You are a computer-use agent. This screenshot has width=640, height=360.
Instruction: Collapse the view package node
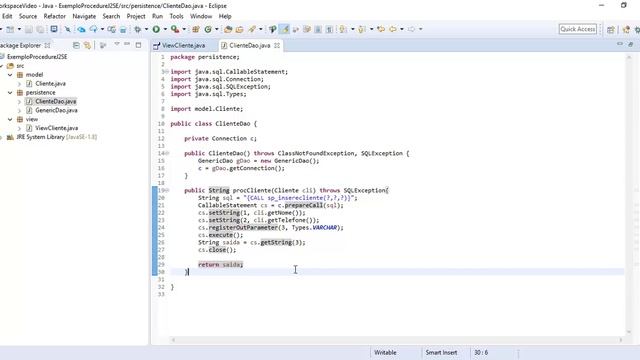click(10, 120)
